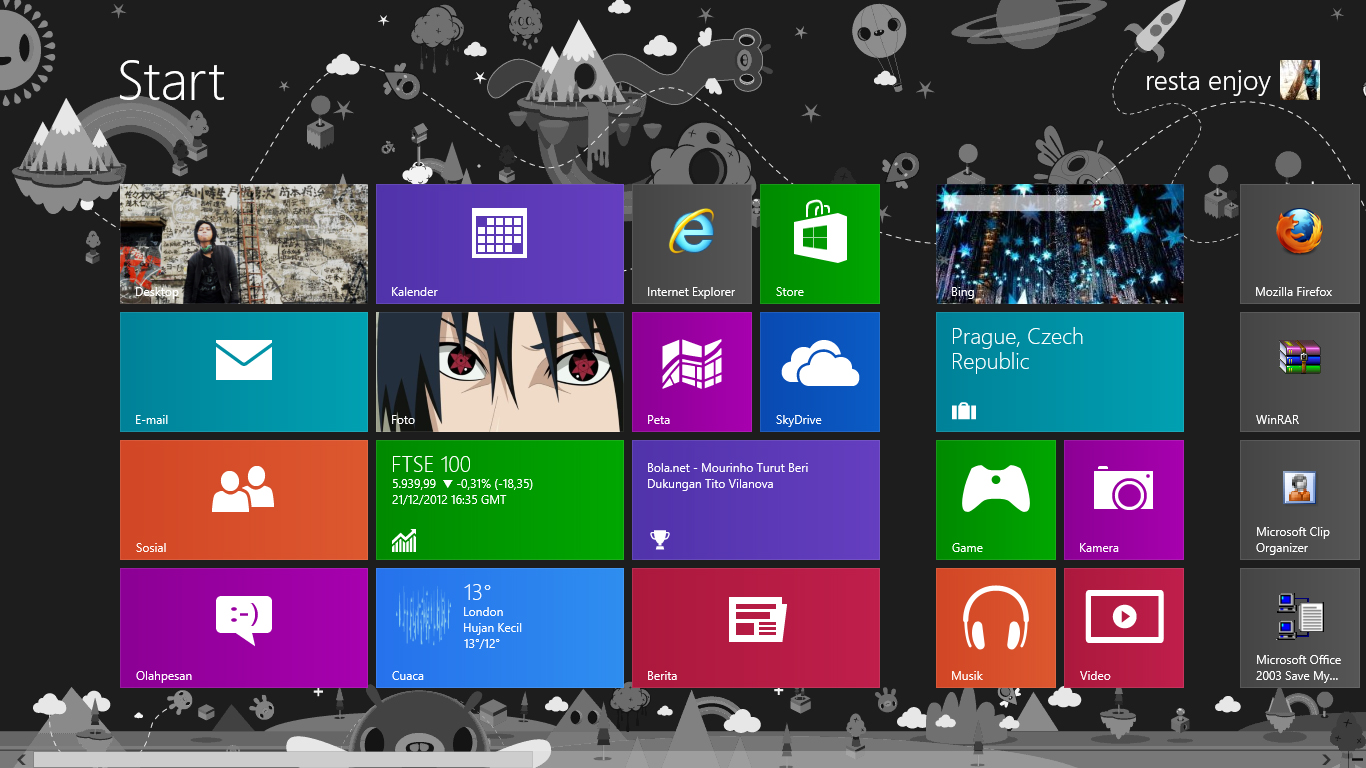Open the Kalender calendar tile
The height and width of the screenshot is (768, 1366).
[x=500, y=244]
